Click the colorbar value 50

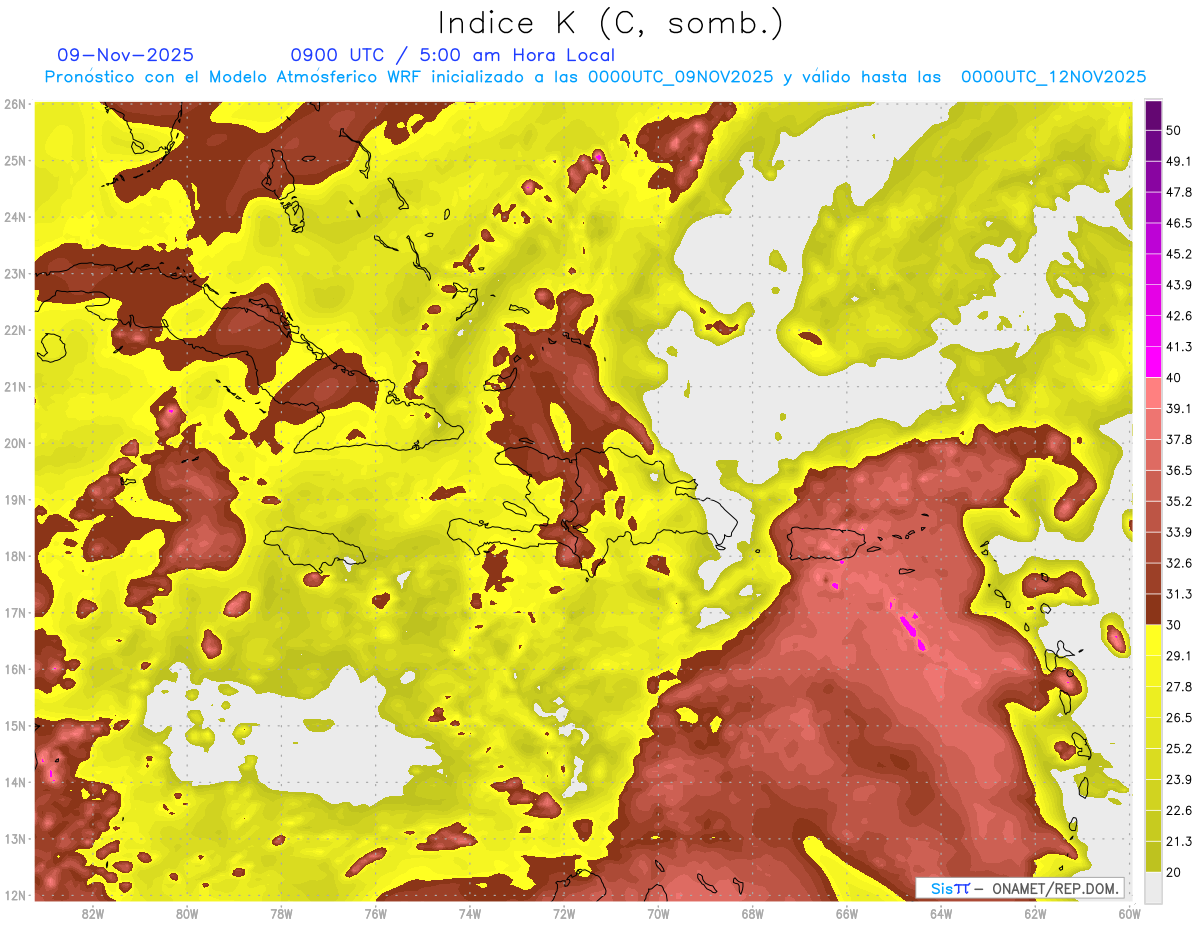(x=1174, y=130)
